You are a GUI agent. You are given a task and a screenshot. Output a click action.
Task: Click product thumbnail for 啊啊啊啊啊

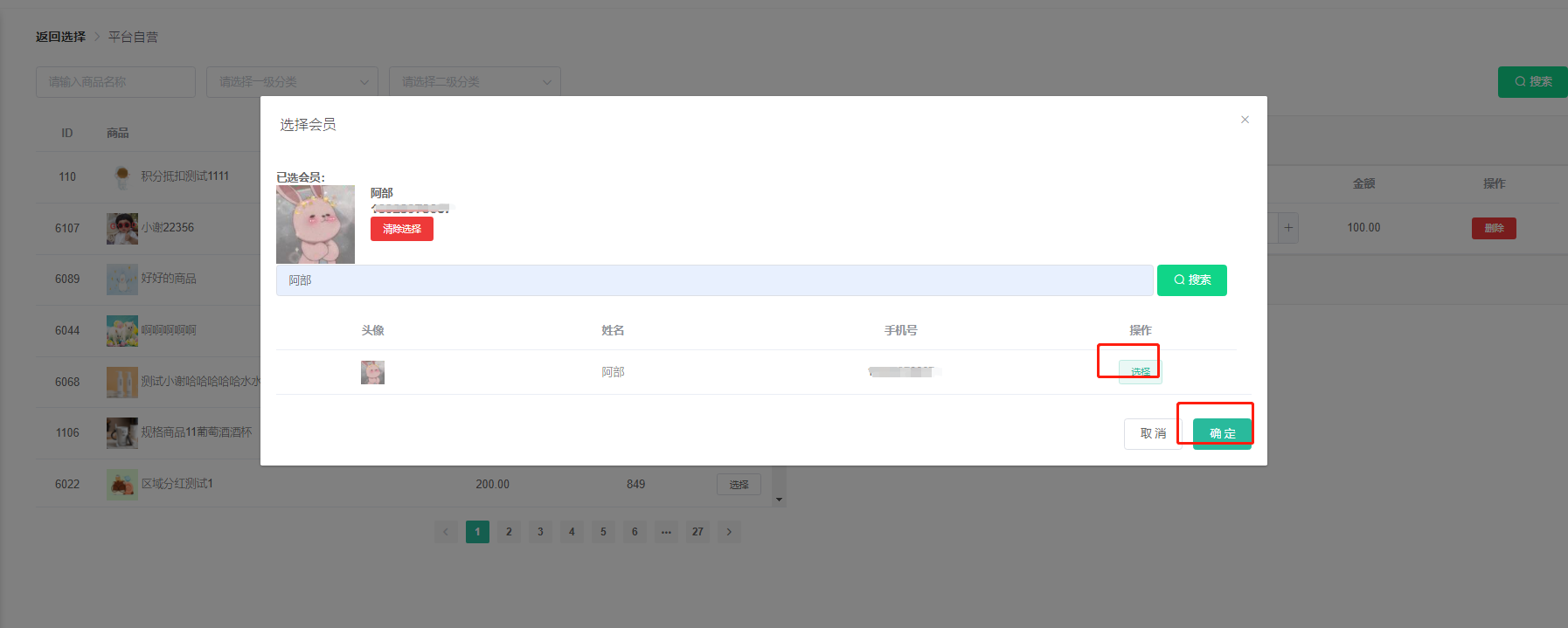coord(122,331)
